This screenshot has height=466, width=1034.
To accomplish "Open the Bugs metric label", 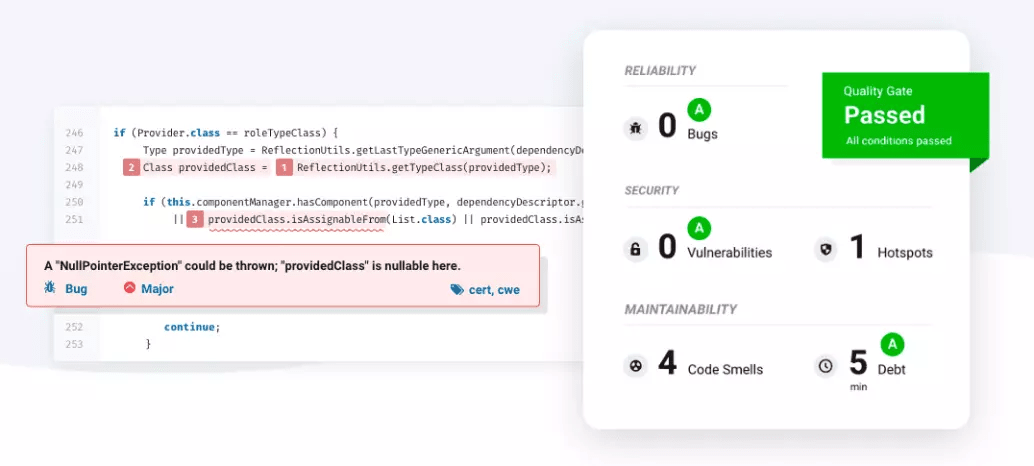I will point(702,134).
